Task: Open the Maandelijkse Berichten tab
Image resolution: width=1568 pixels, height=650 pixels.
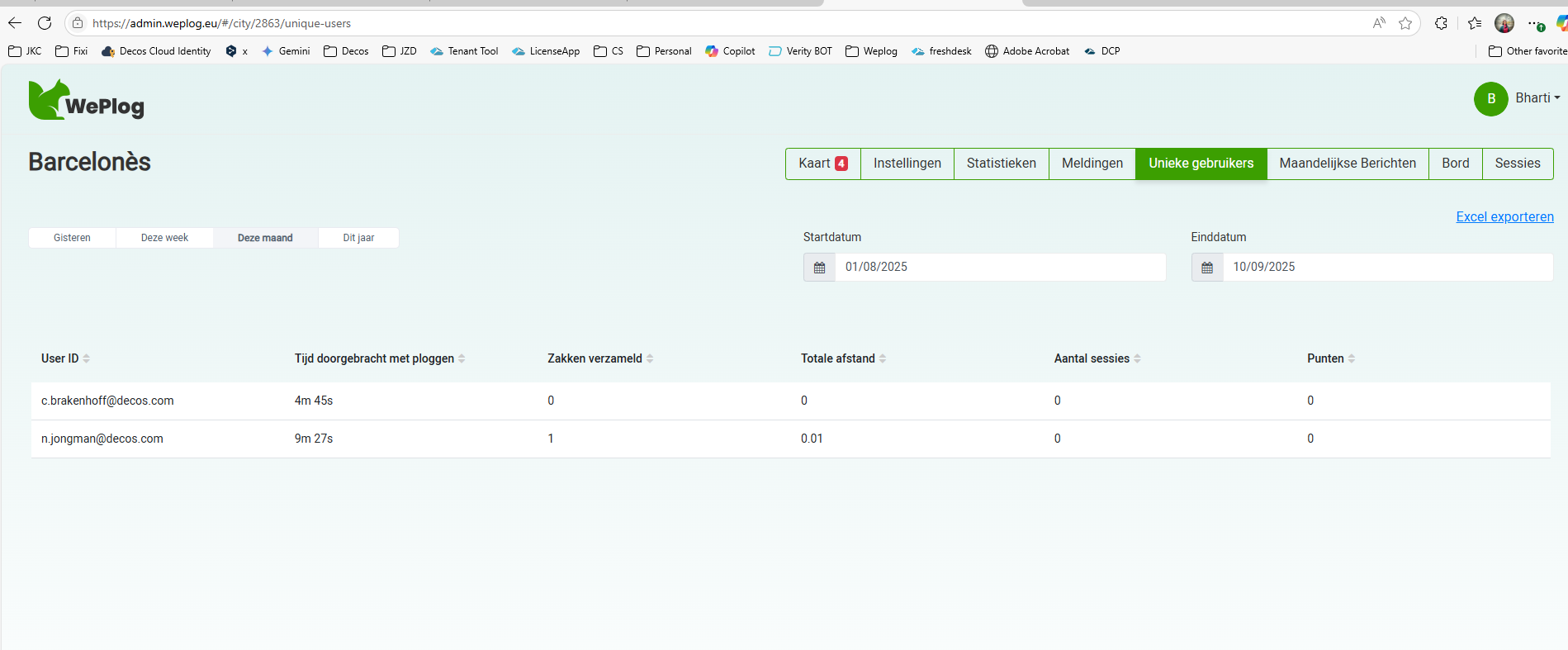Action: tap(1347, 164)
